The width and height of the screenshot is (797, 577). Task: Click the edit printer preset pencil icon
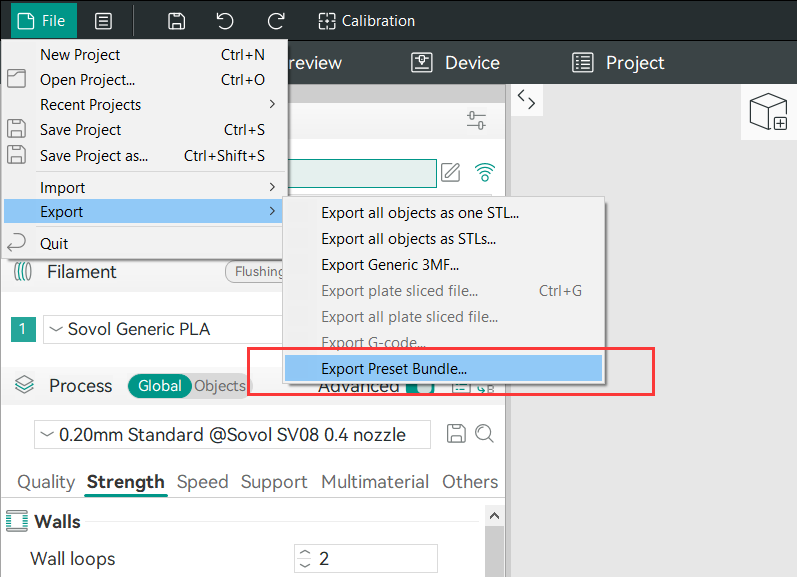(450, 172)
